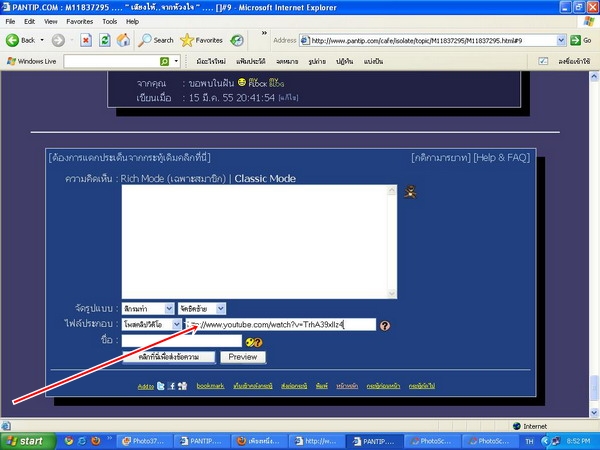Click the Windows Start button
Screen dimensions: 600x450
tap(26, 441)
